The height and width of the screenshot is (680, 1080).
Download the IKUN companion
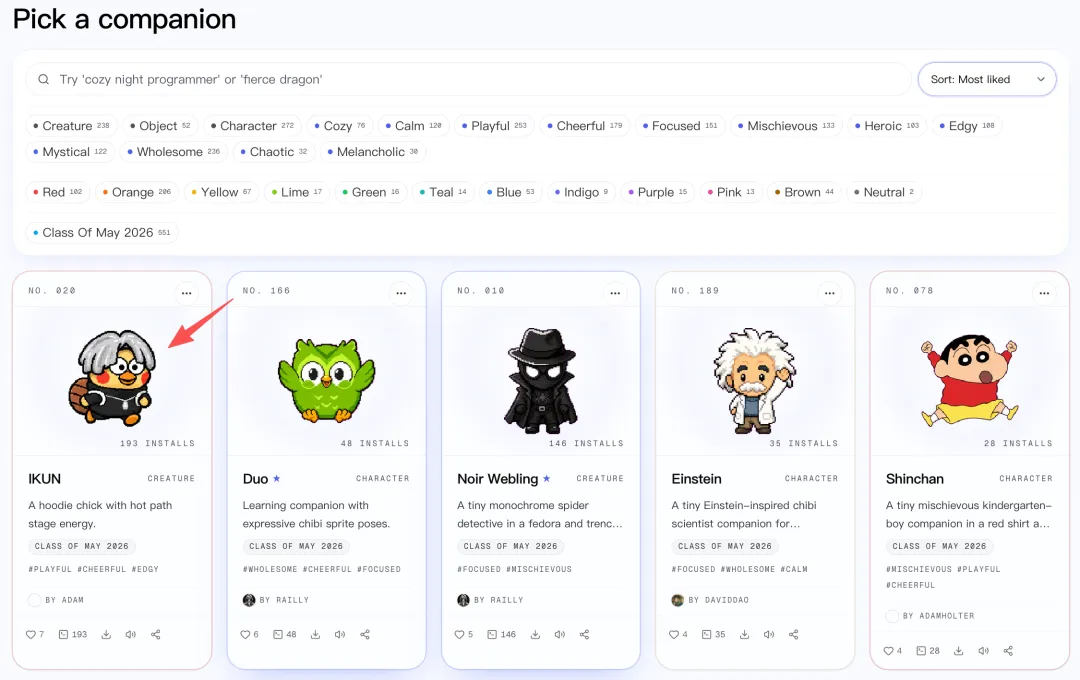106,635
